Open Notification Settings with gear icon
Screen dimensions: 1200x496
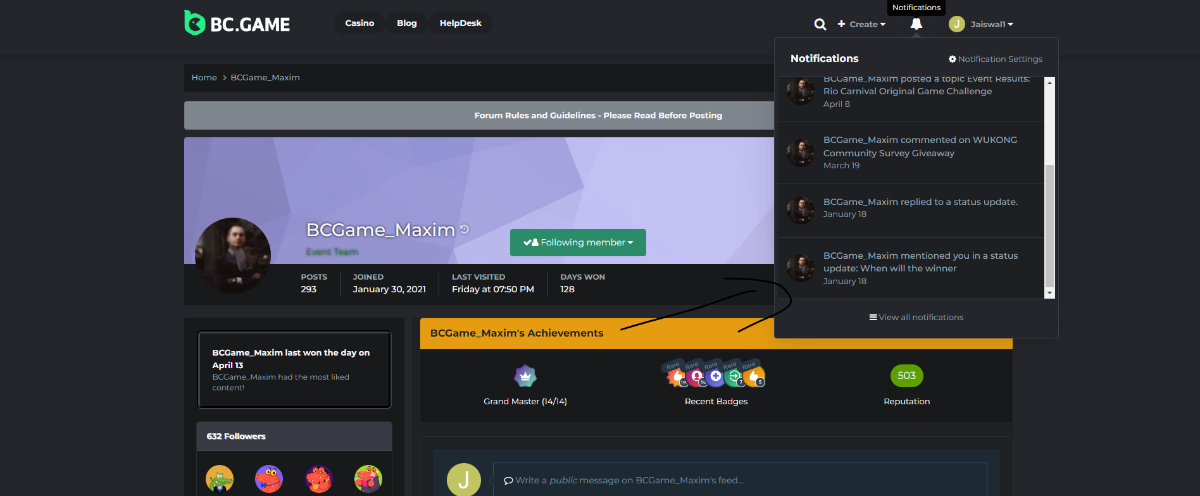coord(995,59)
